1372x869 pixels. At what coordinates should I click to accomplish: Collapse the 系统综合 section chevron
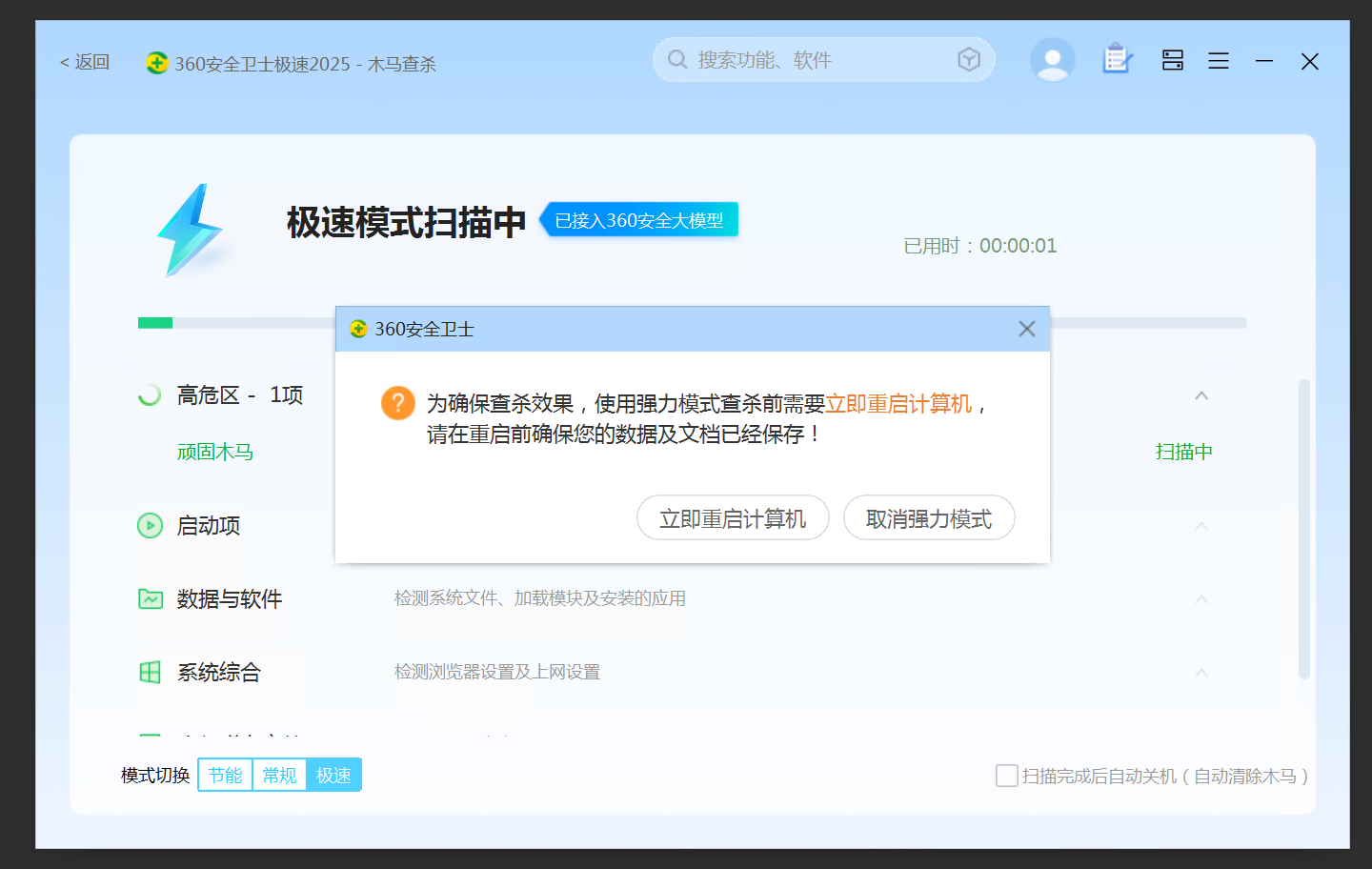tap(1201, 673)
